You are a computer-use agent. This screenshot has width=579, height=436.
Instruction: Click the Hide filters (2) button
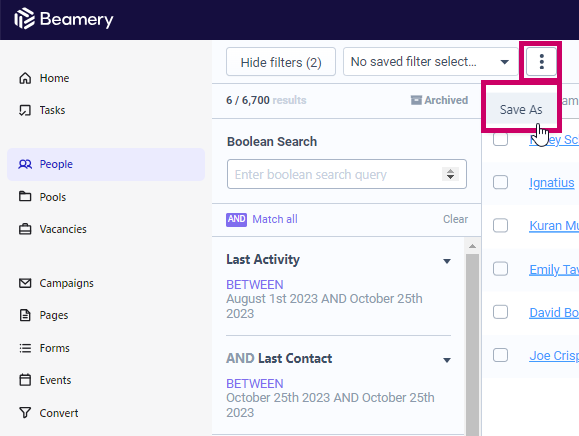pos(281,62)
